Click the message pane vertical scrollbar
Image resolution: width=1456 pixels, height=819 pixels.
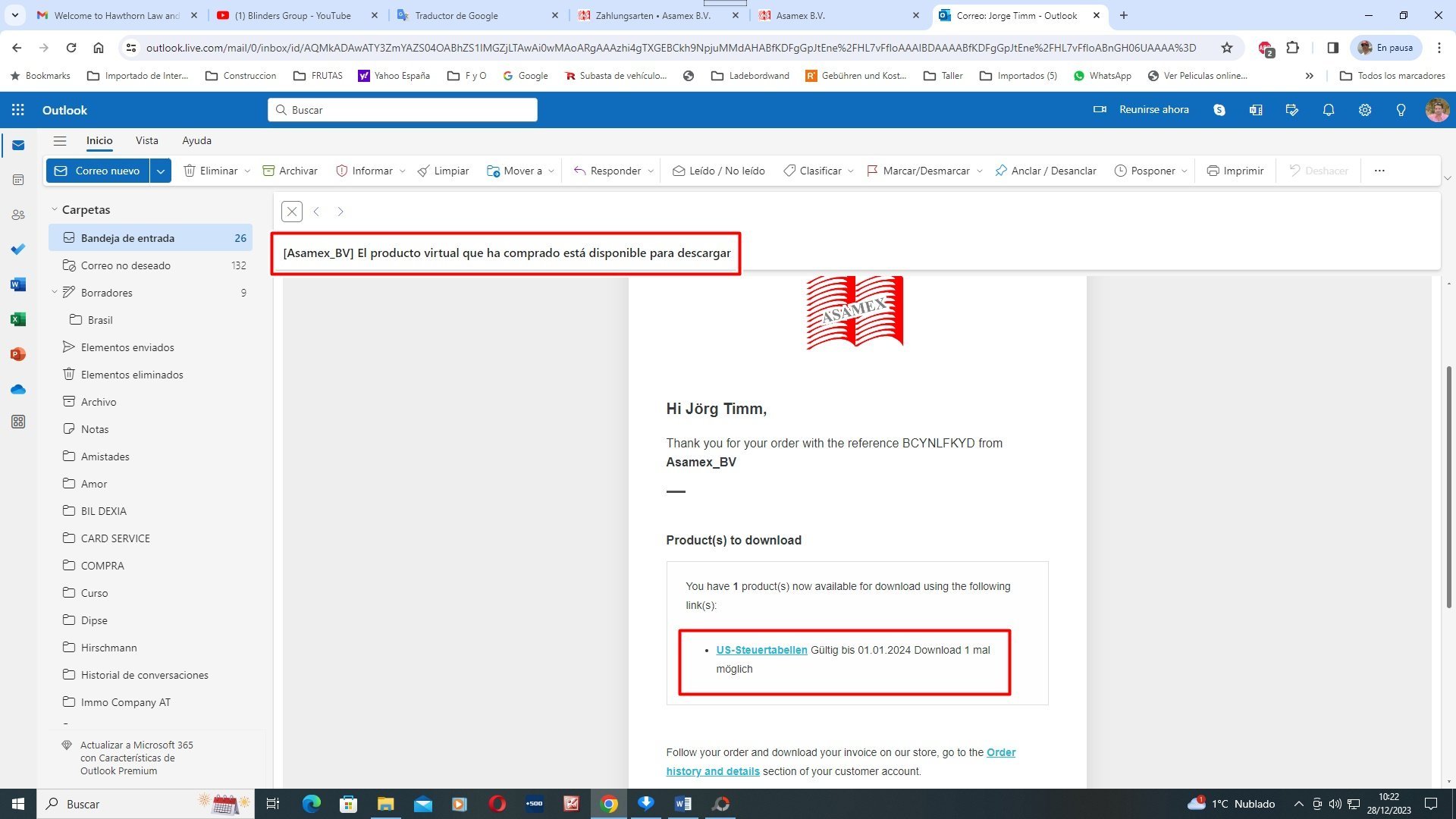[1449, 485]
